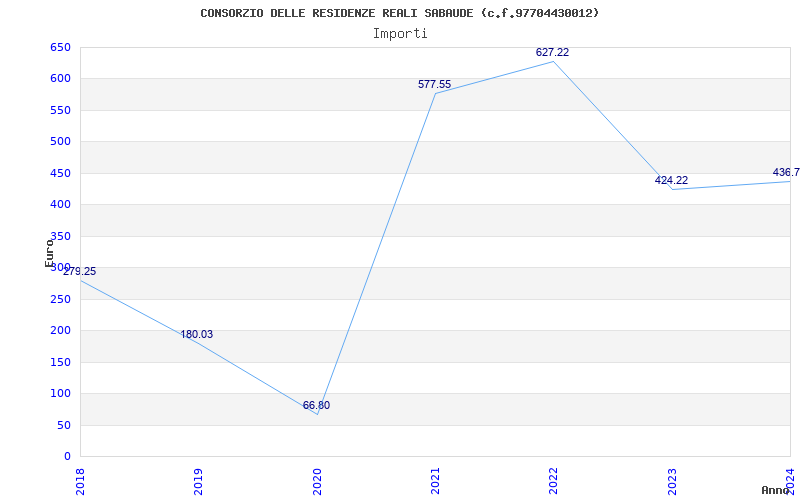The image size is (800, 500).
Task: Select the 2019 x-axis year label
Action: tap(198, 482)
